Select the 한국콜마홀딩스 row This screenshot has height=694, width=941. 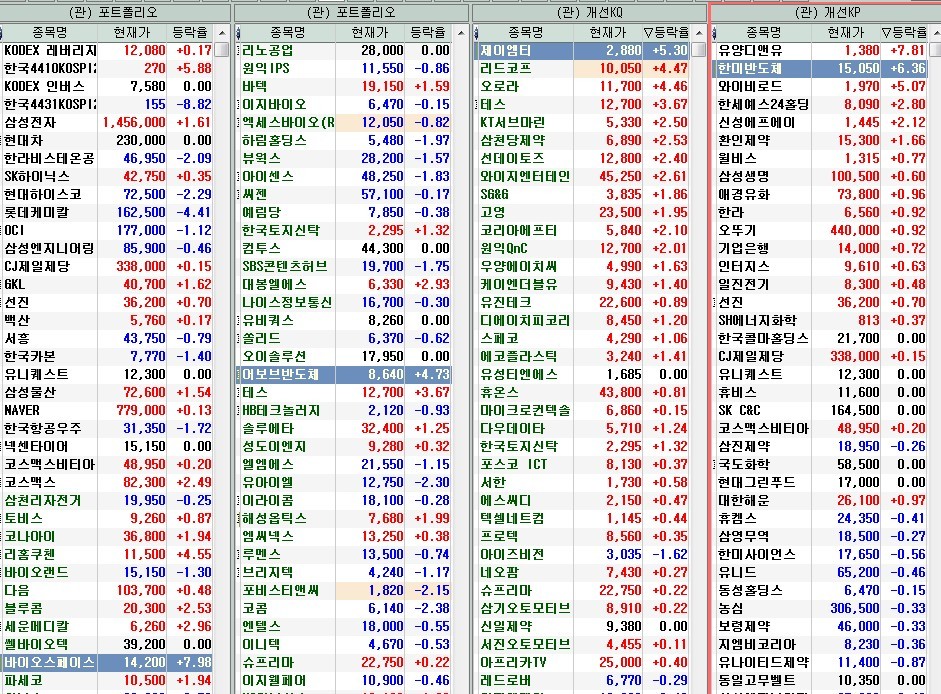(822, 339)
